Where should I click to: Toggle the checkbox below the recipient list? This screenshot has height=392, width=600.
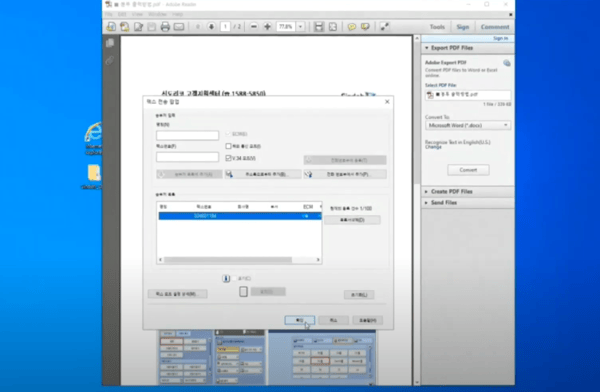tap(234, 278)
